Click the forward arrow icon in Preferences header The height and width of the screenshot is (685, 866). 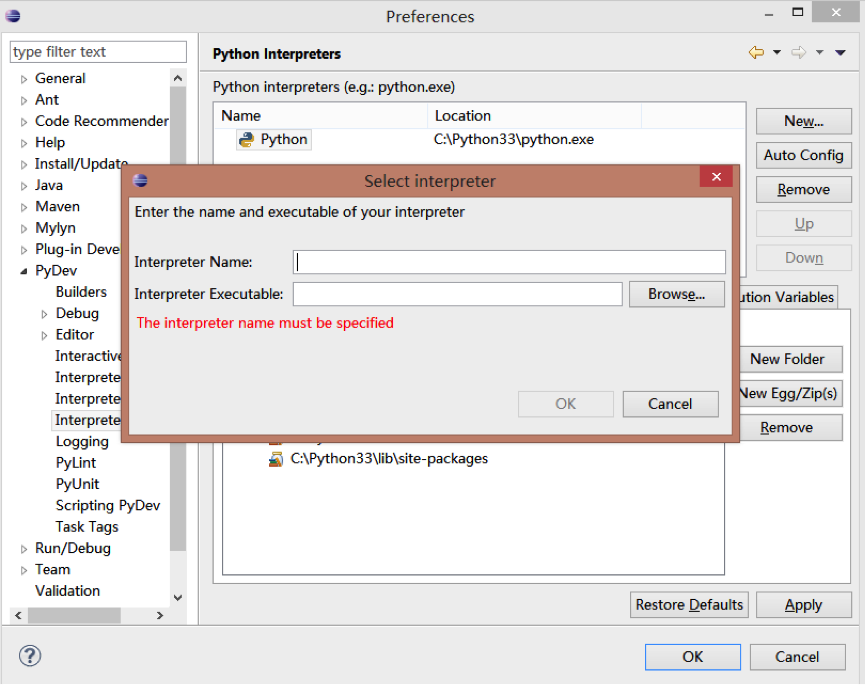pos(799,52)
